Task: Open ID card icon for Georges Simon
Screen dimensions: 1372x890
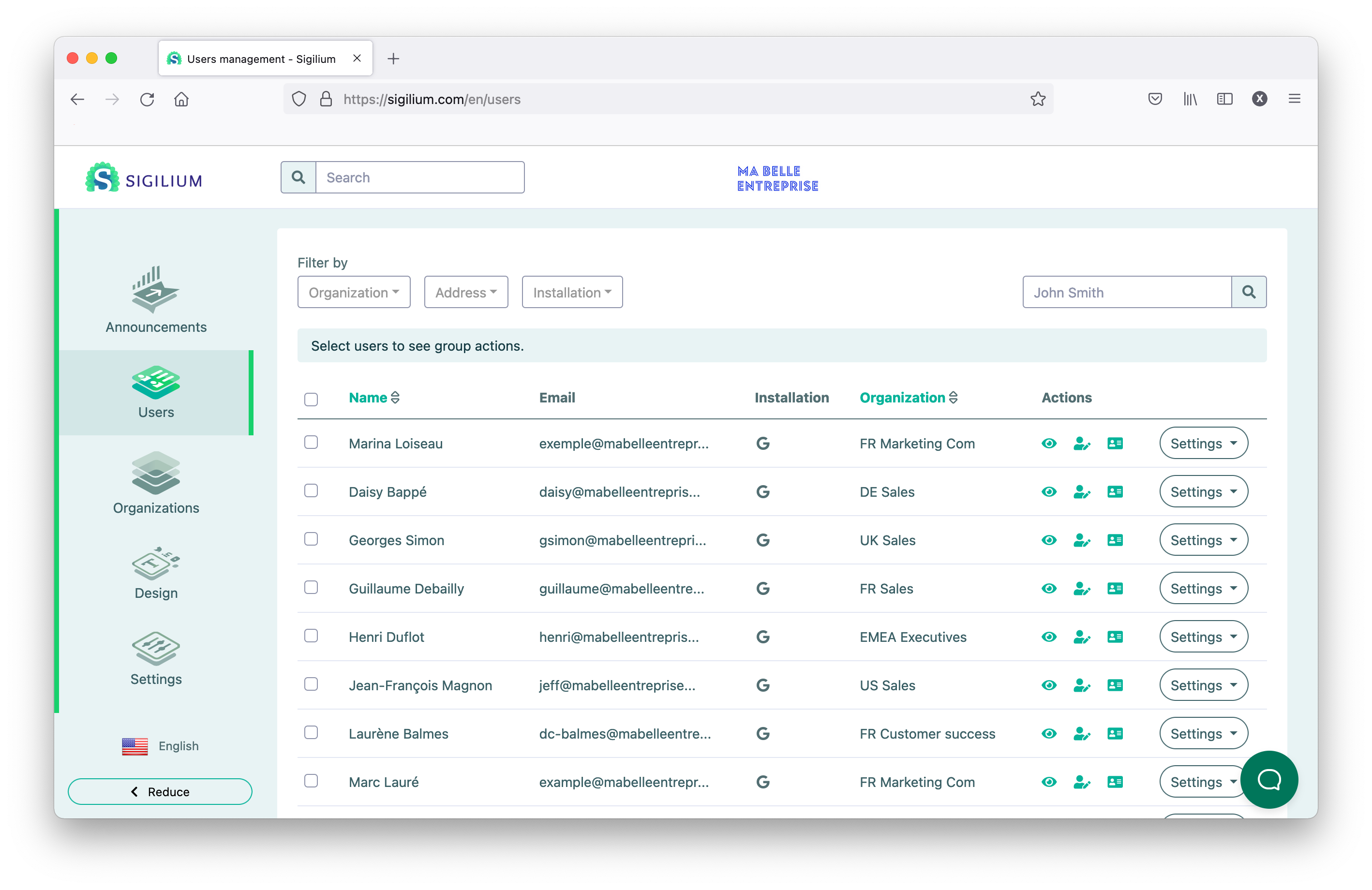Action: [1115, 540]
